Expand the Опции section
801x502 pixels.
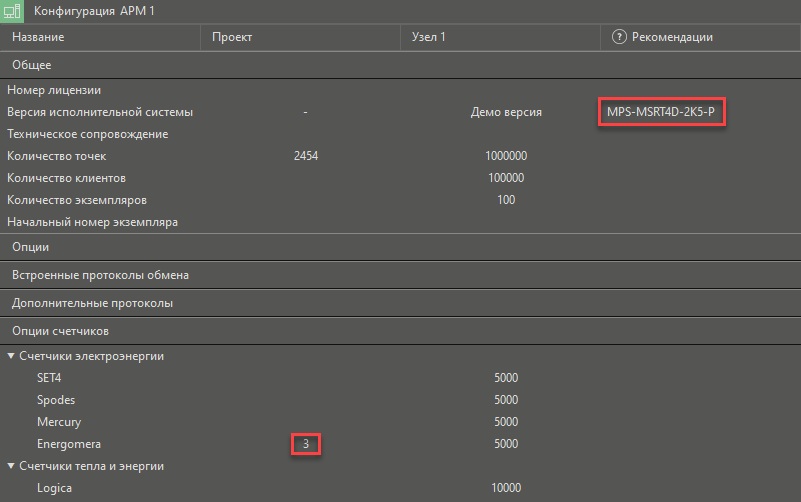point(31,247)
